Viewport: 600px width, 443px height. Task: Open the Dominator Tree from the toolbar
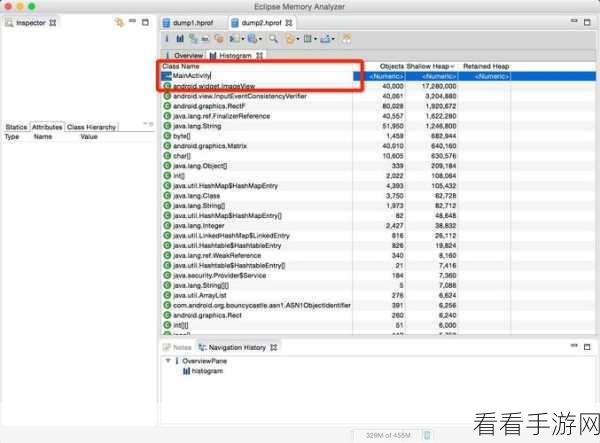193,39
